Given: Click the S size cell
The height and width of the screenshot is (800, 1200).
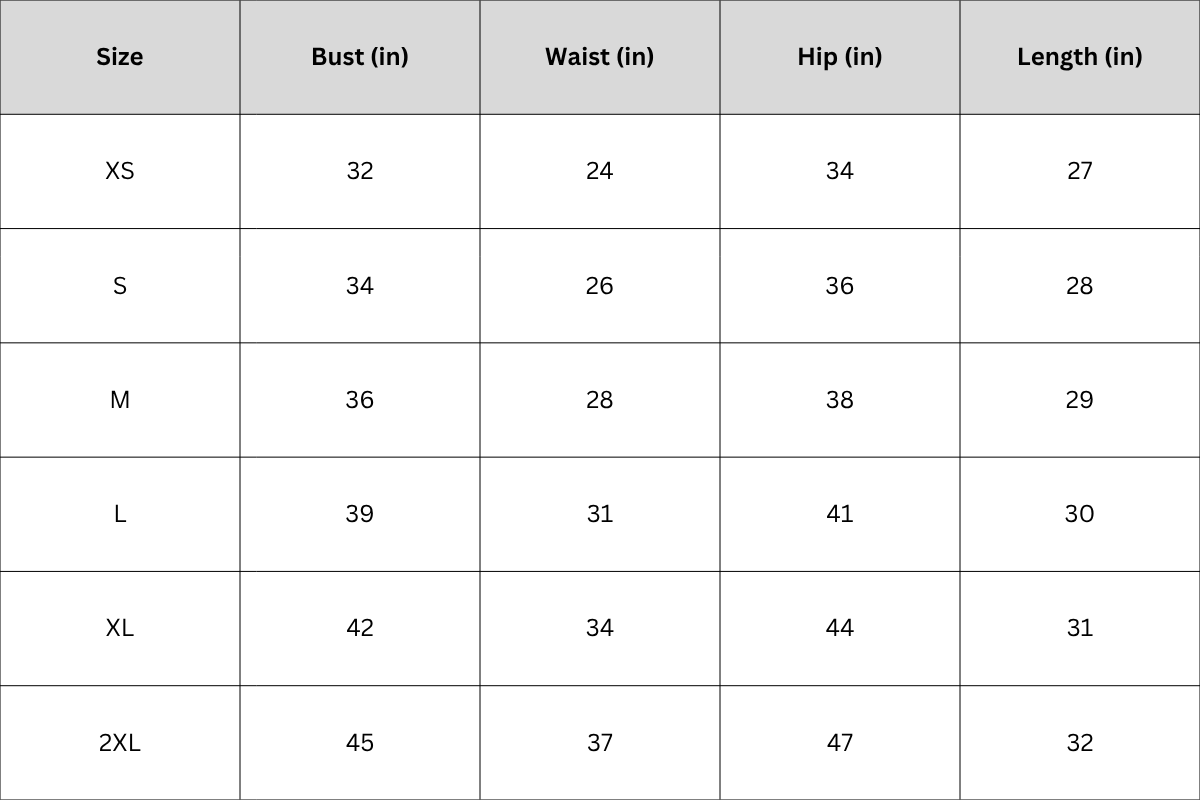Looking at the screenshot, I should 120,286.
